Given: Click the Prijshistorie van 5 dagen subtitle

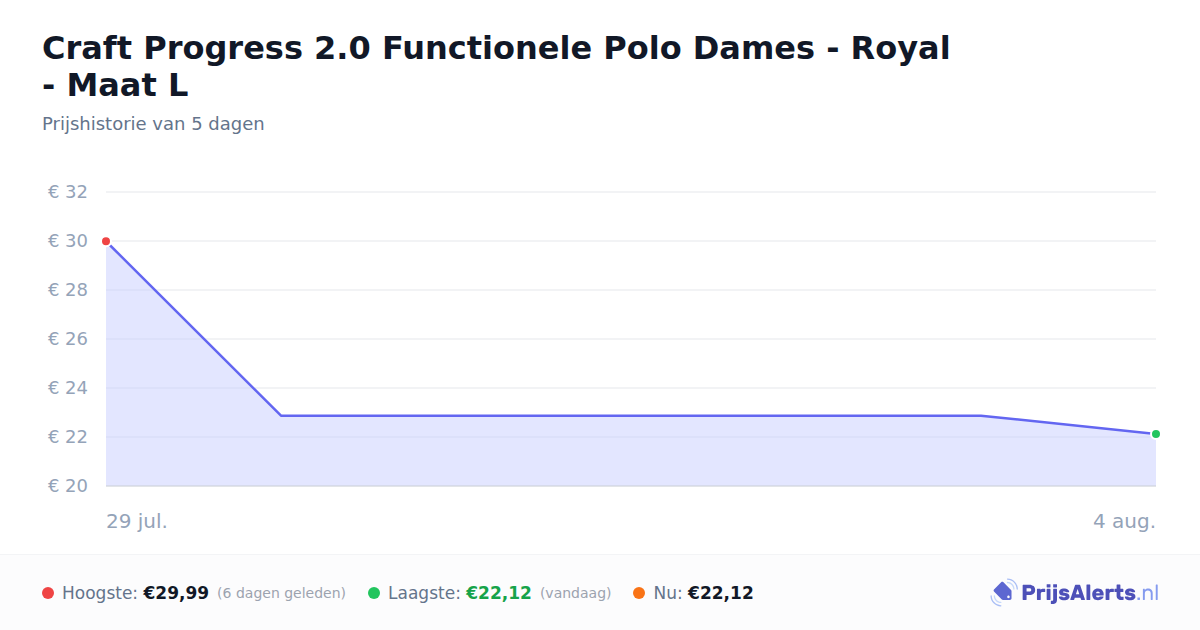Looking at the screenshot, I should [x=153, y=124].
